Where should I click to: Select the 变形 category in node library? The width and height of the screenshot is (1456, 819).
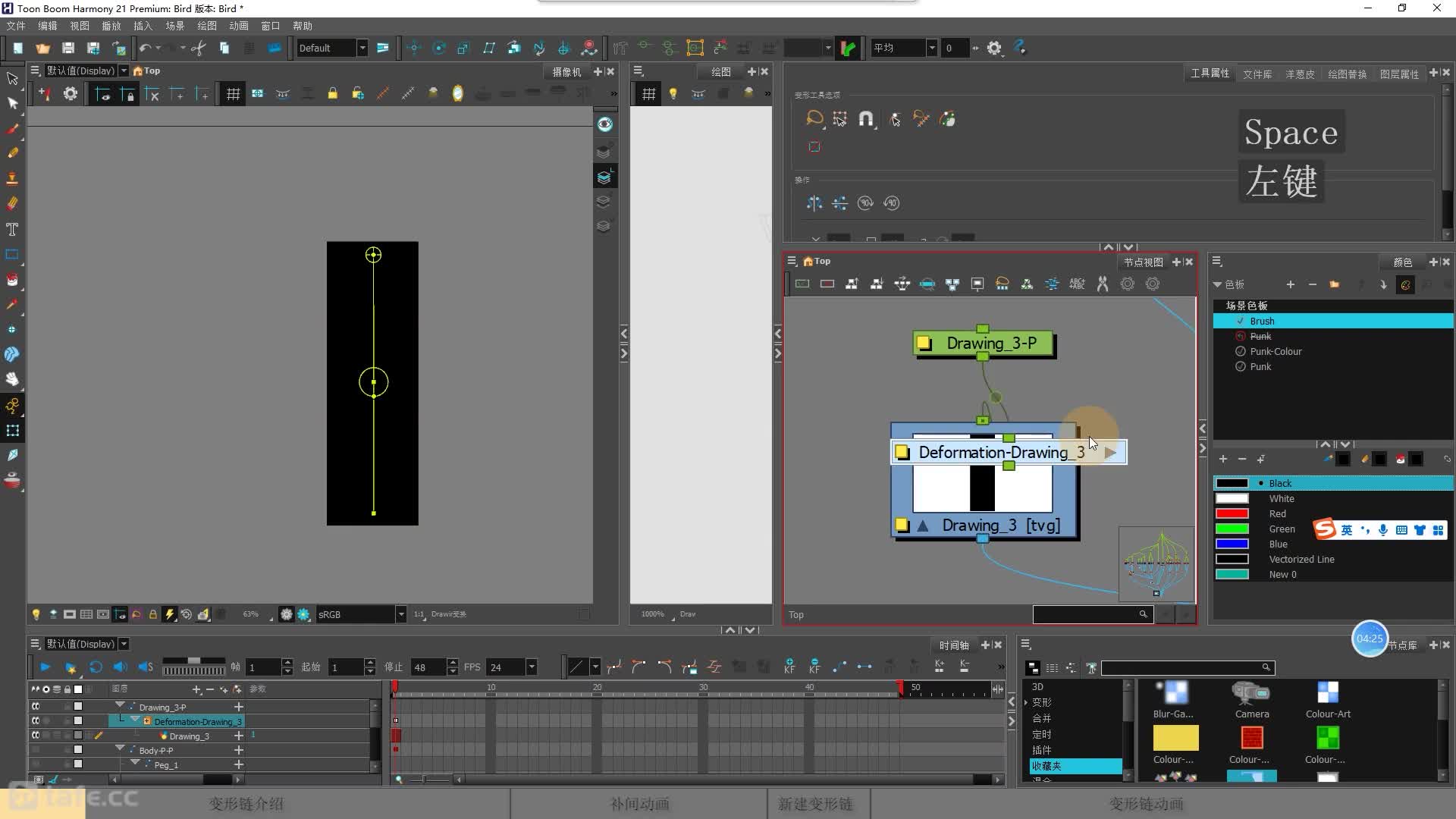1041,702
